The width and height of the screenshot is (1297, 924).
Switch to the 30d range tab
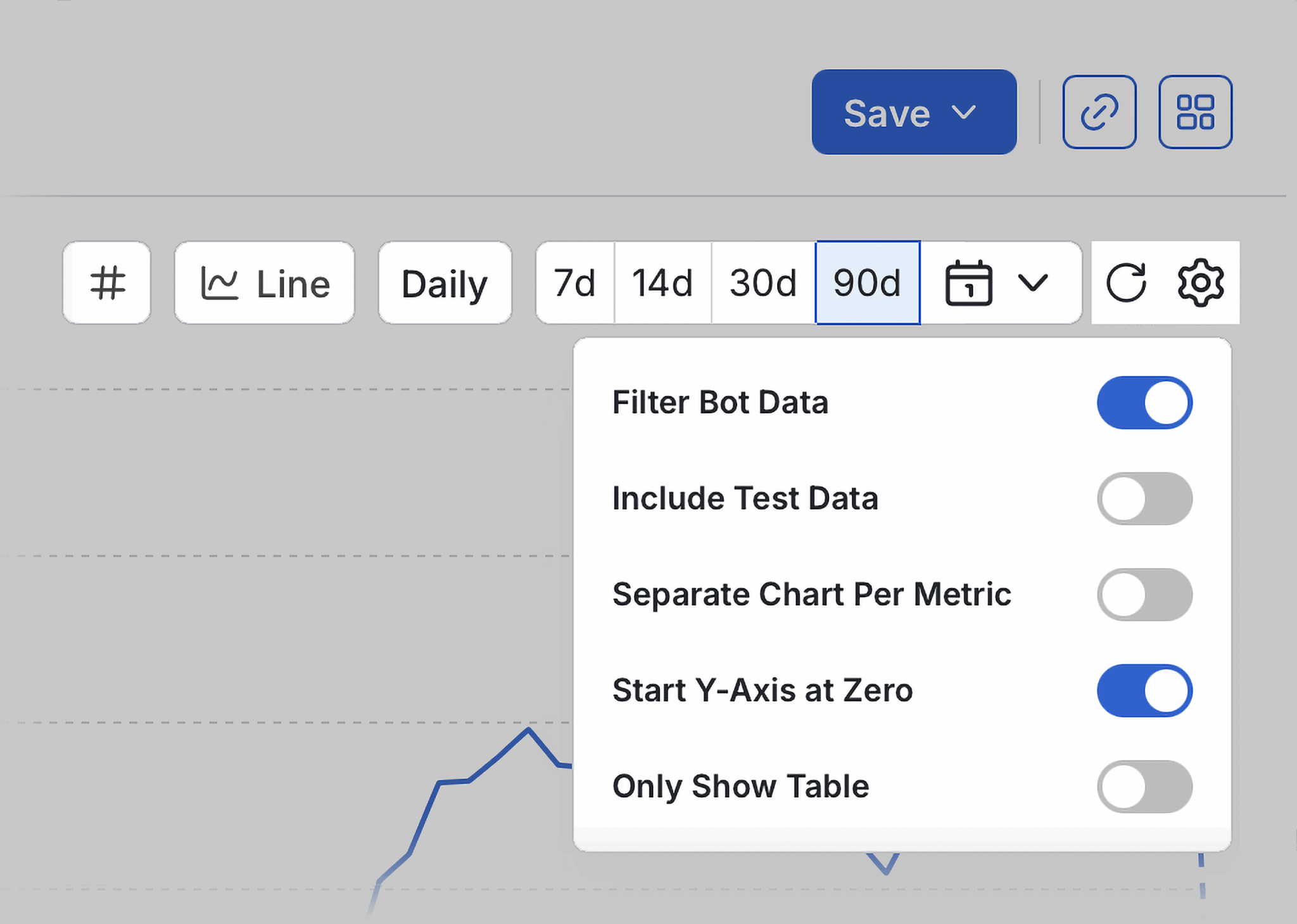(761, 282)
